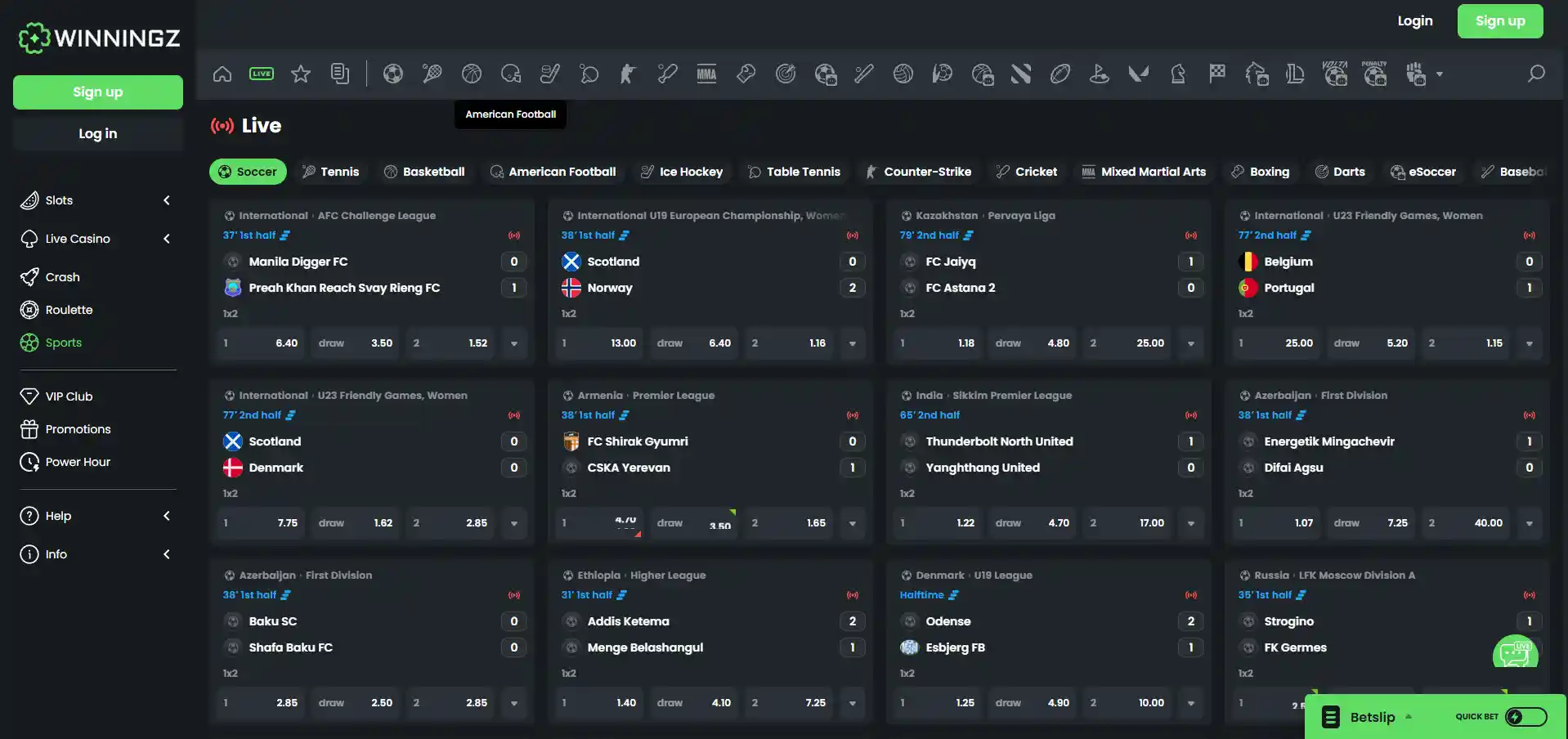Viewport: 1568px width, 739px height.
Task: Click the sidebar Log in button
Action: tap(98, 134)
